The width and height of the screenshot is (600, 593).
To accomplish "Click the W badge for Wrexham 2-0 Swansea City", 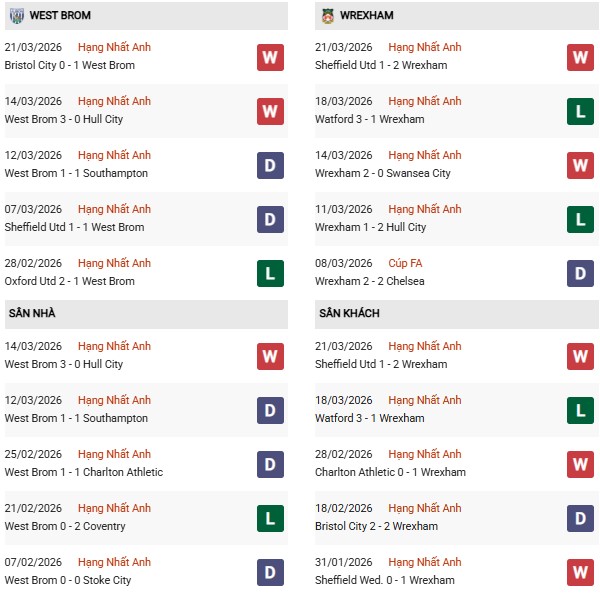I will tap(581, 165).
